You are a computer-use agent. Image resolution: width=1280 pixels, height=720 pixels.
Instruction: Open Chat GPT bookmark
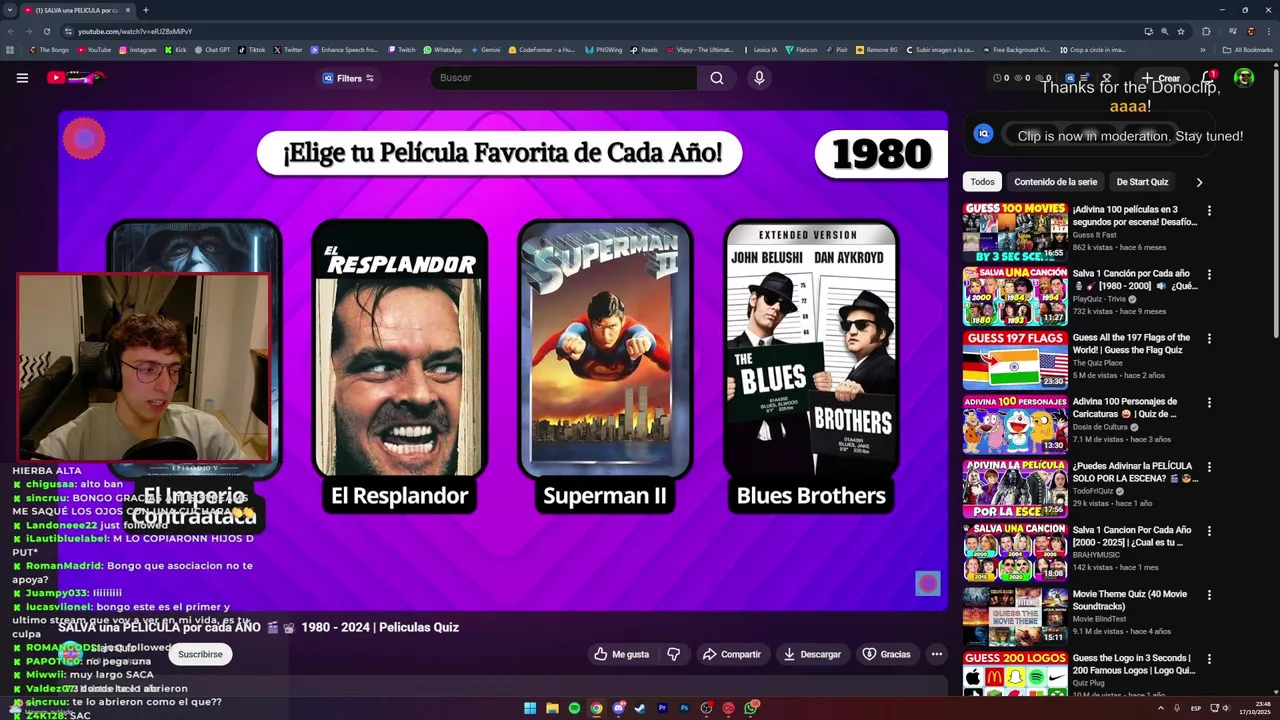[x=212, y=49]
